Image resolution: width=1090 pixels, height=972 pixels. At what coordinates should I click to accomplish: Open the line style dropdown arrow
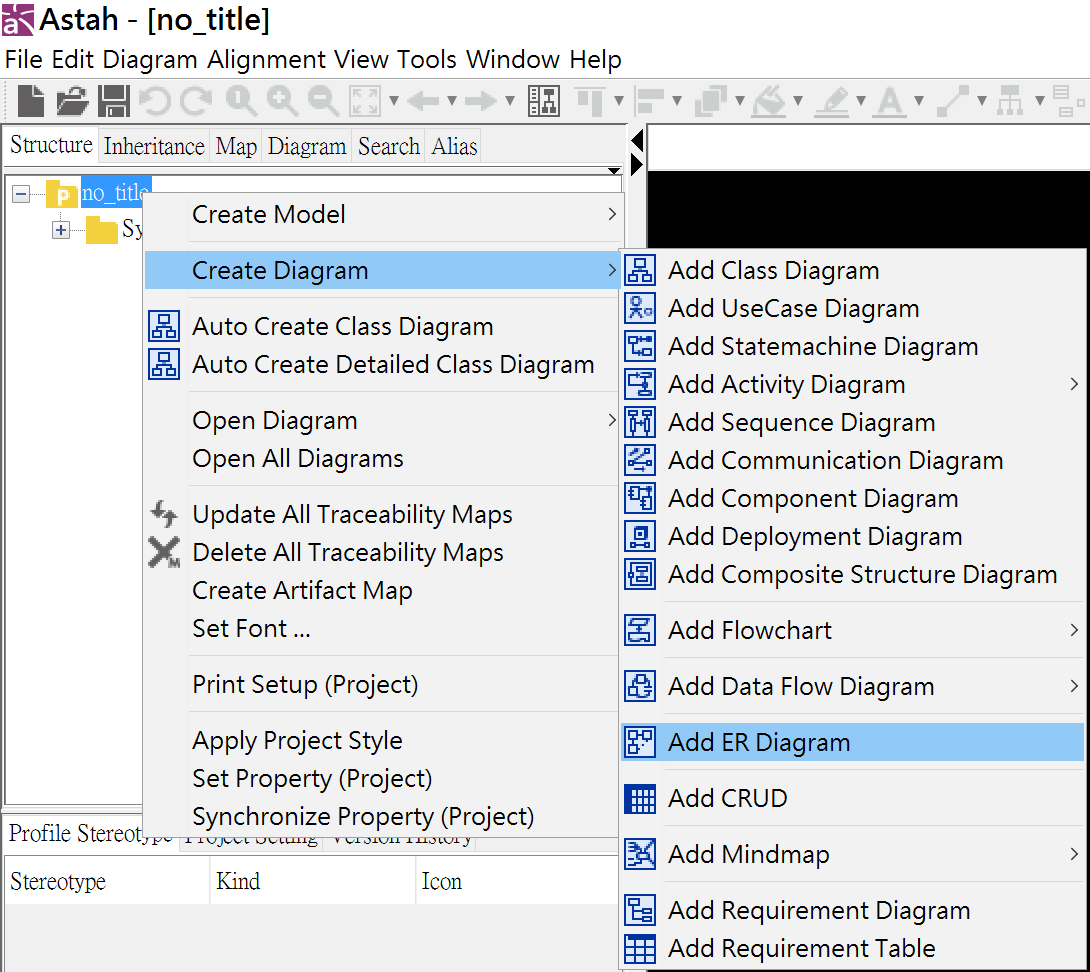tap(982, 101)
